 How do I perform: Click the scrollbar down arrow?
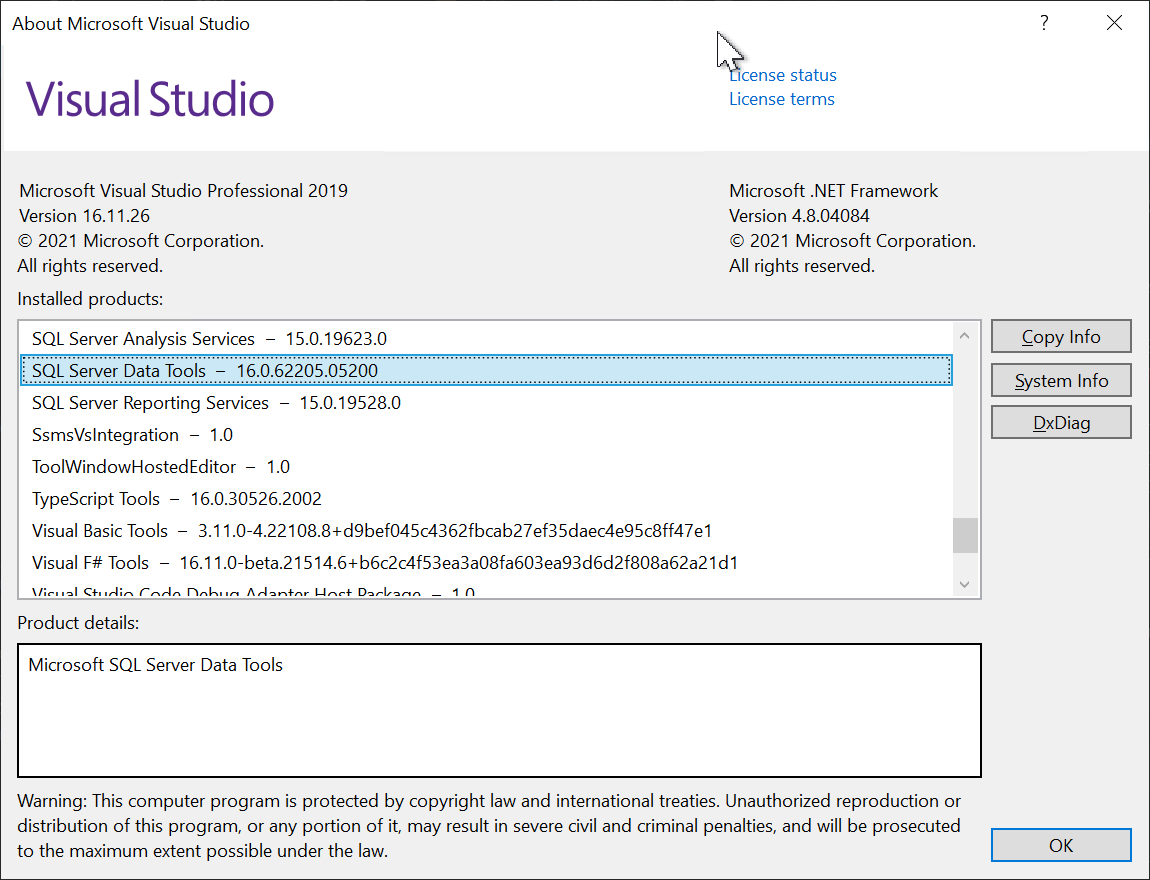point(964,584)
